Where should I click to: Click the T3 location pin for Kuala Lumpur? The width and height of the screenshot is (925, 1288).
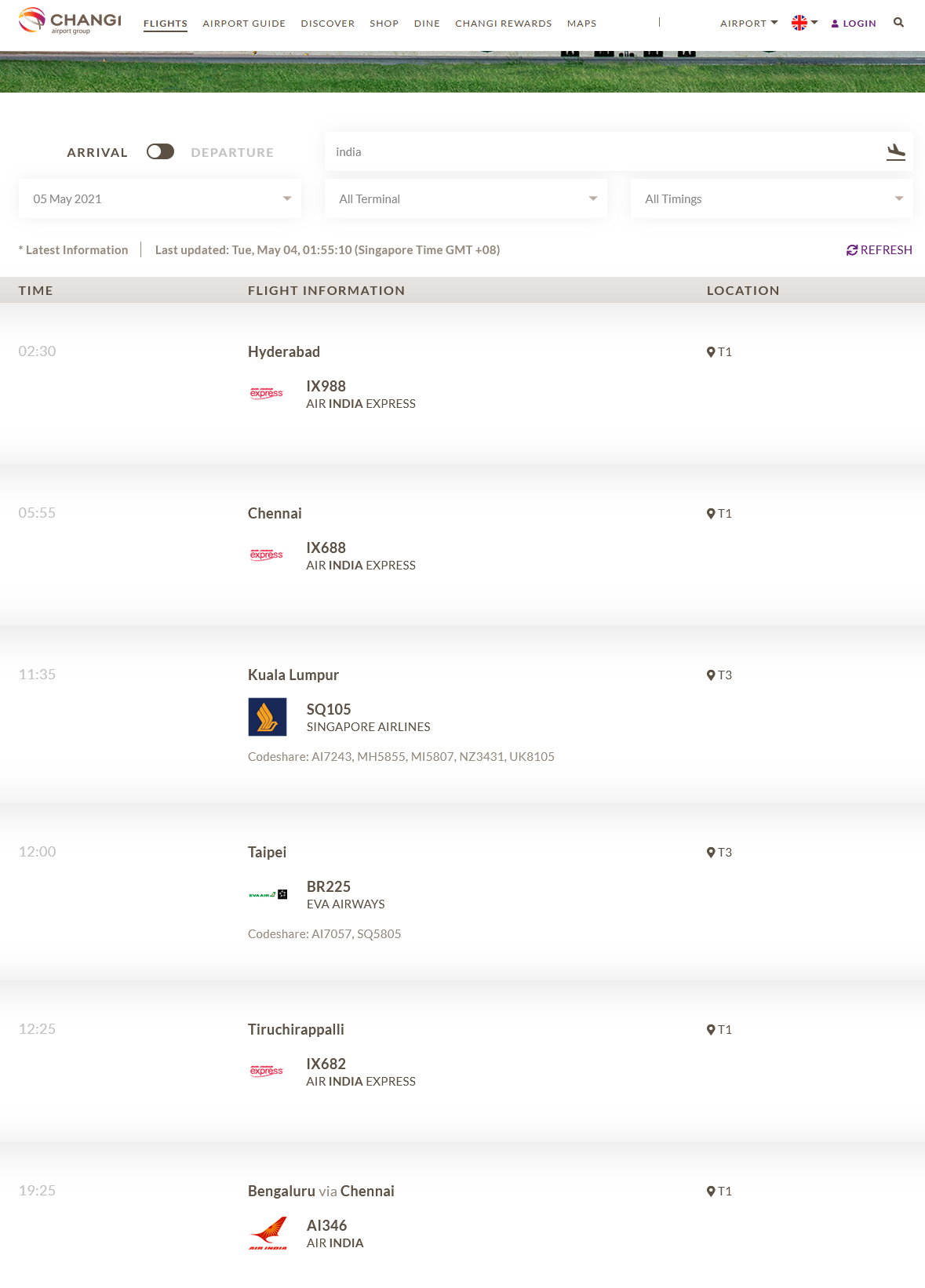pos(711,675)
